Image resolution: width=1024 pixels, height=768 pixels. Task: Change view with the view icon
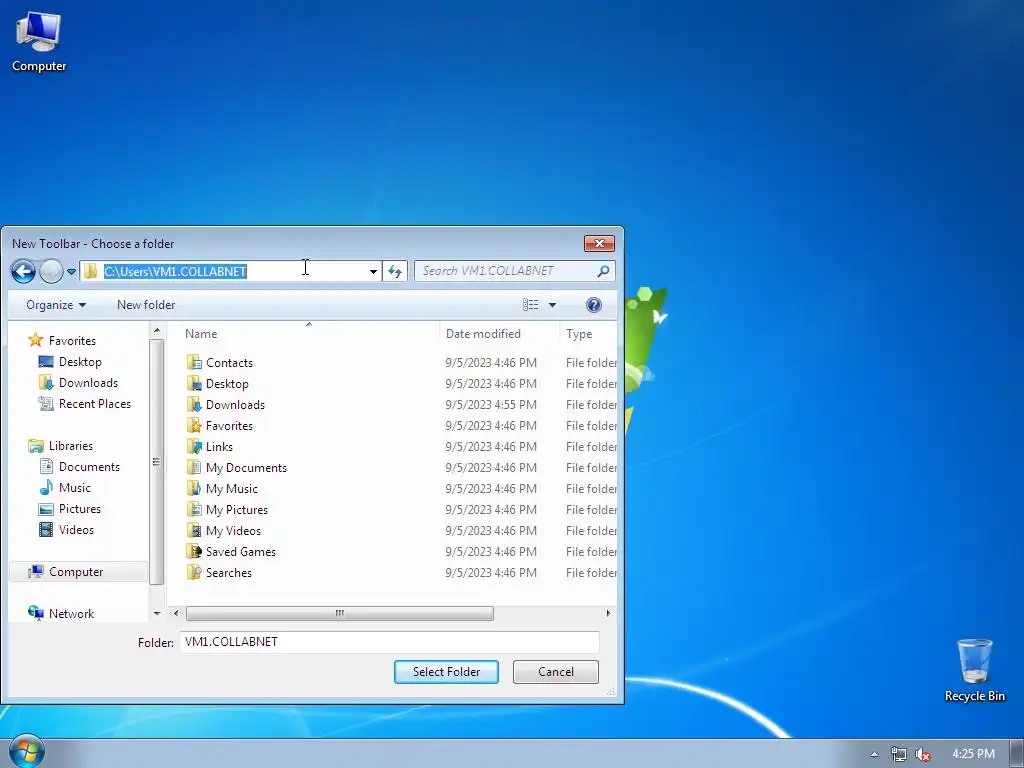[x=530, y=305]
